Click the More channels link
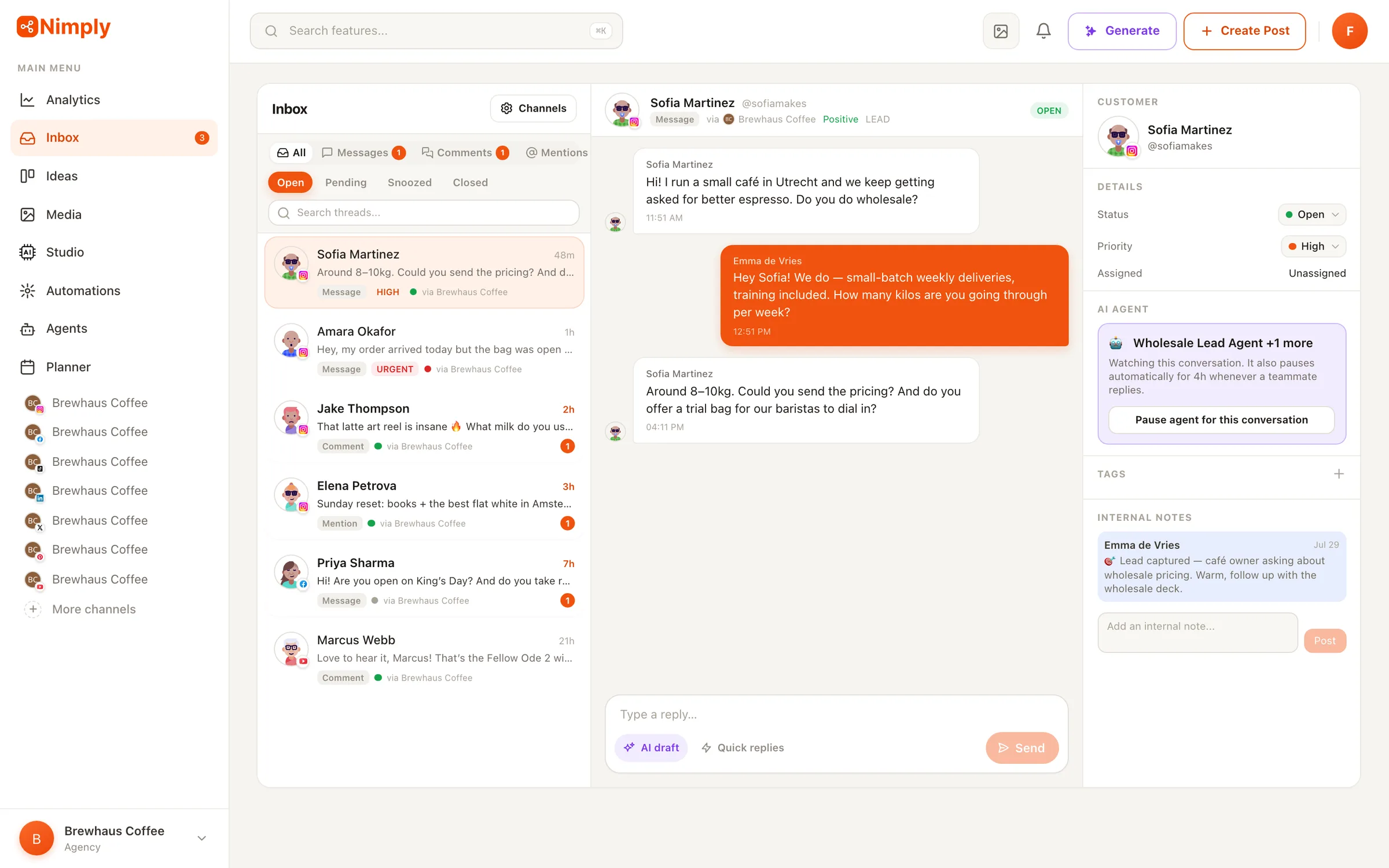 coord(94,609)
